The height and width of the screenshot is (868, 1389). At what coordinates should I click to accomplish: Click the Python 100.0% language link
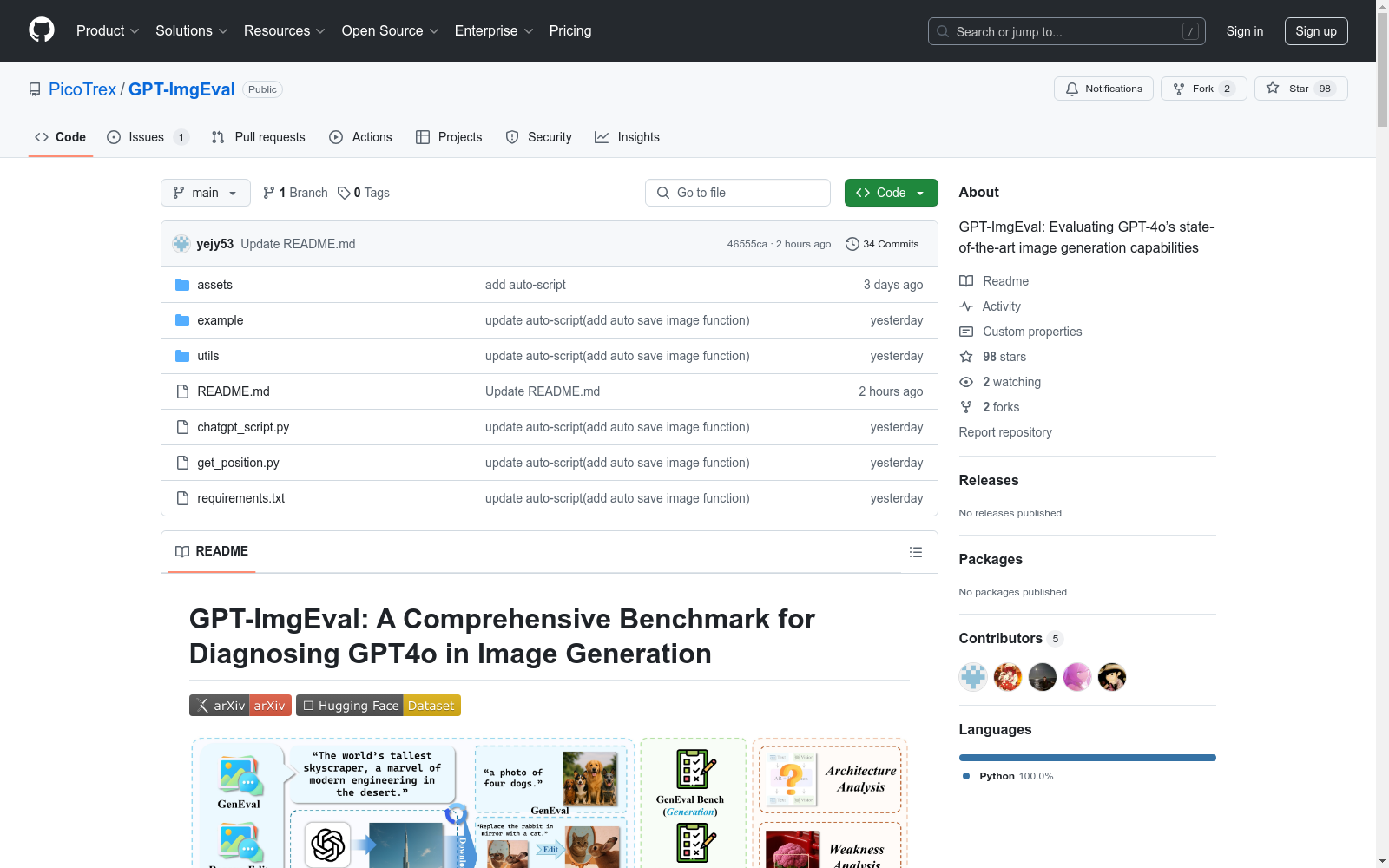coord(1009,776)
